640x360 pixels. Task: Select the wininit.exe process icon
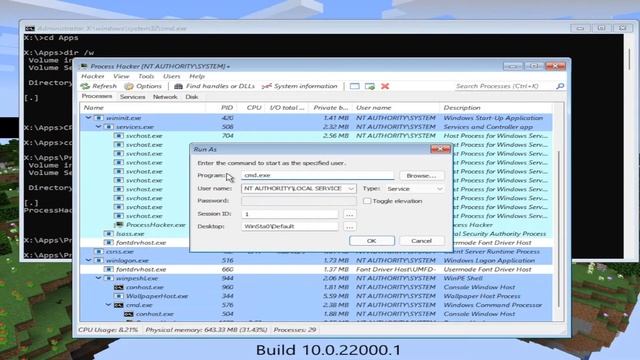tap(99, 118)
